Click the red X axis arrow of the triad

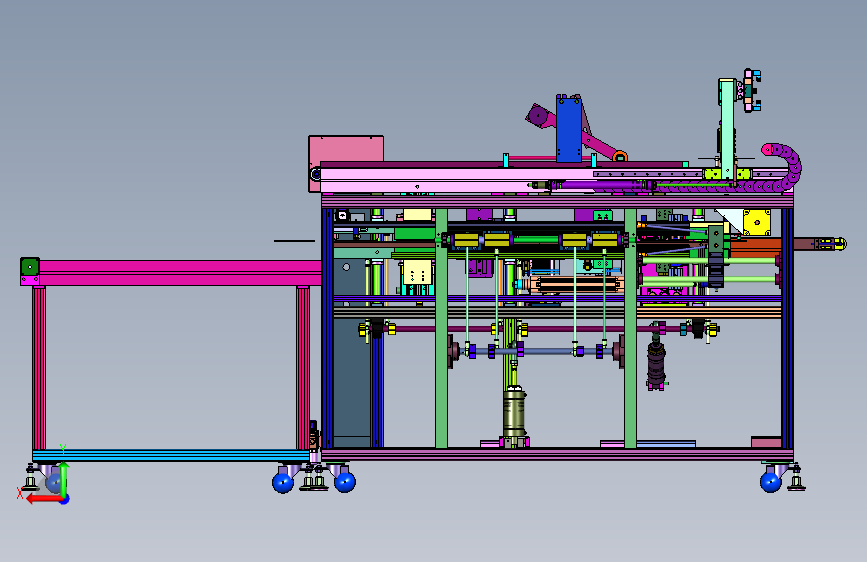[x=43, y=499]
